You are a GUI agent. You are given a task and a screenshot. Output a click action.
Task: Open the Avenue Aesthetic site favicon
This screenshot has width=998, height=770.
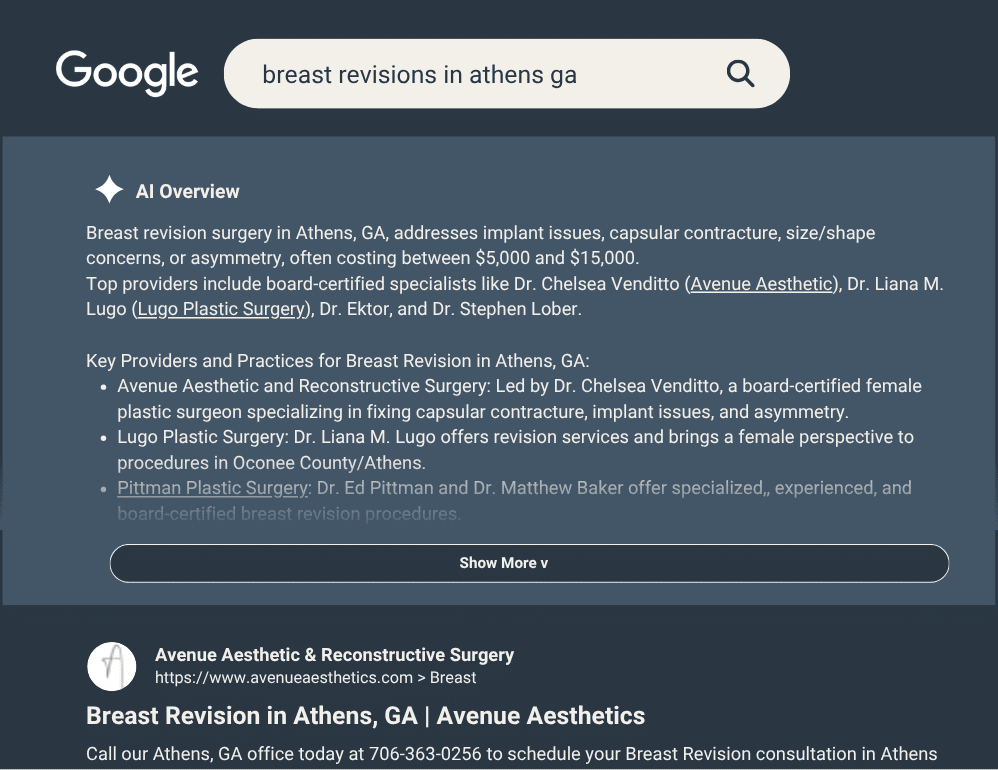click(111, 666)
